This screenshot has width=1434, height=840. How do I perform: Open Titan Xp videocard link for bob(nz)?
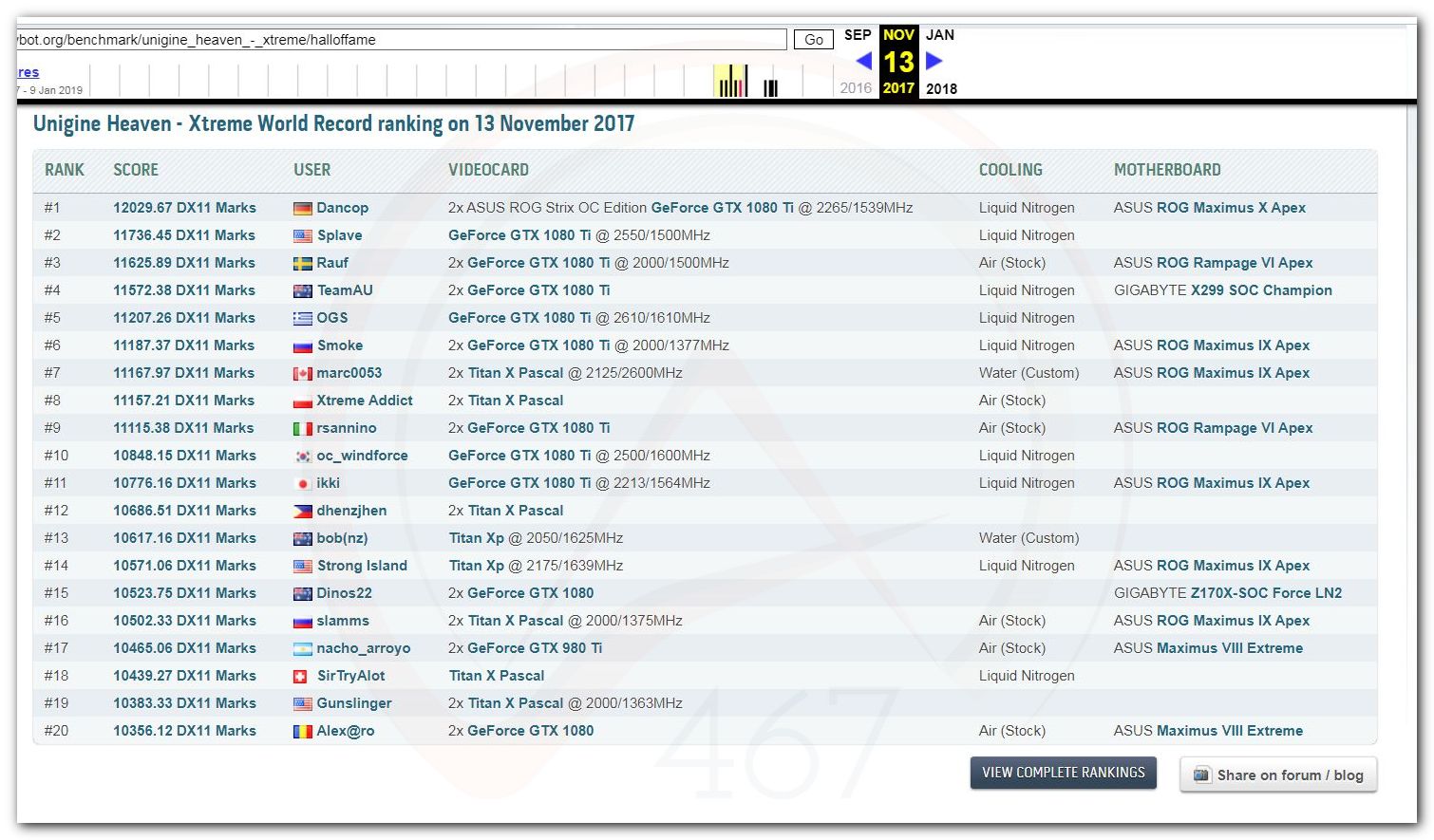(x=476, y=538)
